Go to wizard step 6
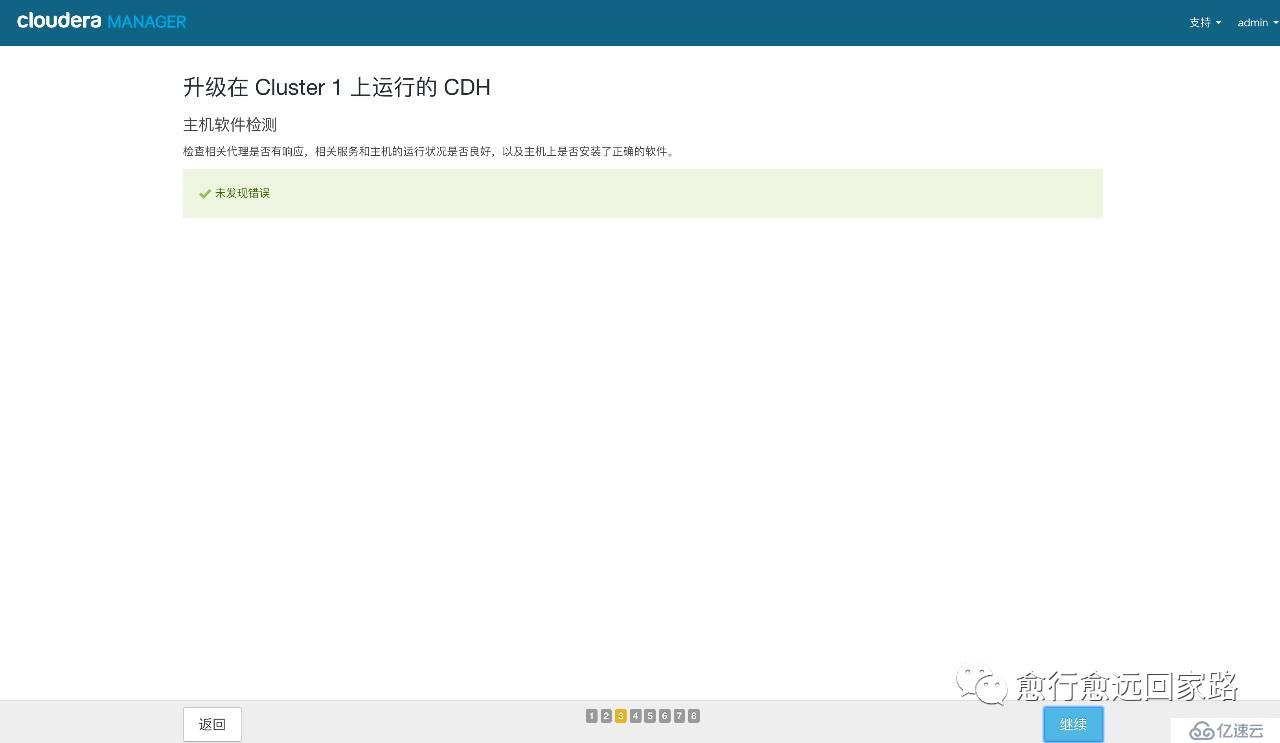This screenshot has height=743, width=1280. point(664,716)
